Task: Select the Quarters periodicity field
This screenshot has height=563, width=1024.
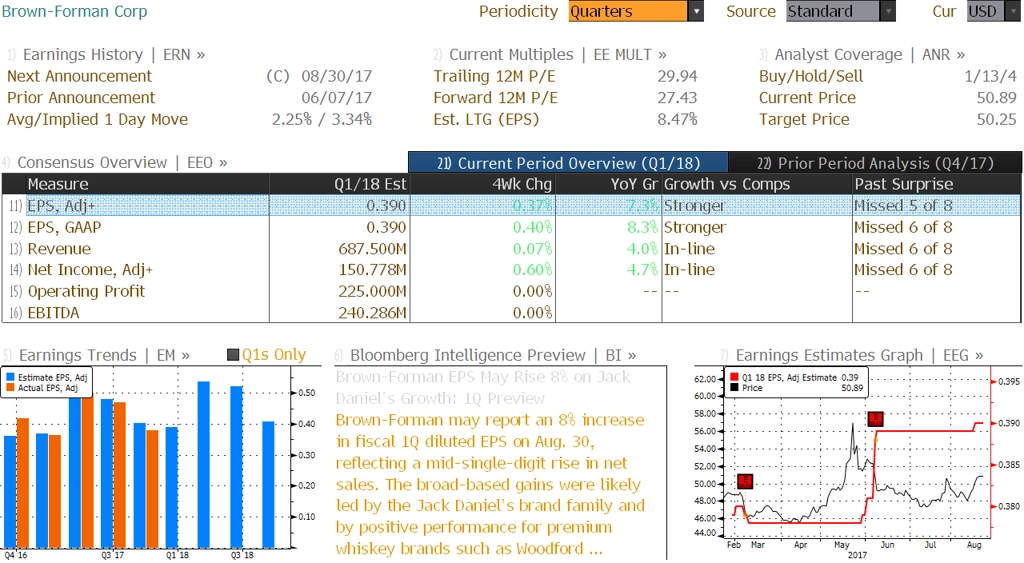Action: point(628,11)
